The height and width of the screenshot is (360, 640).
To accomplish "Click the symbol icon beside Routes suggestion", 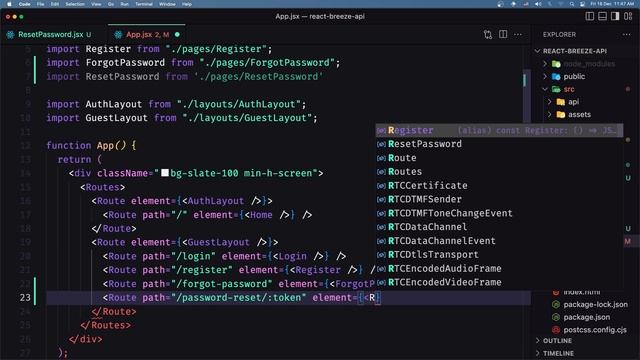I will coord(381,172).
